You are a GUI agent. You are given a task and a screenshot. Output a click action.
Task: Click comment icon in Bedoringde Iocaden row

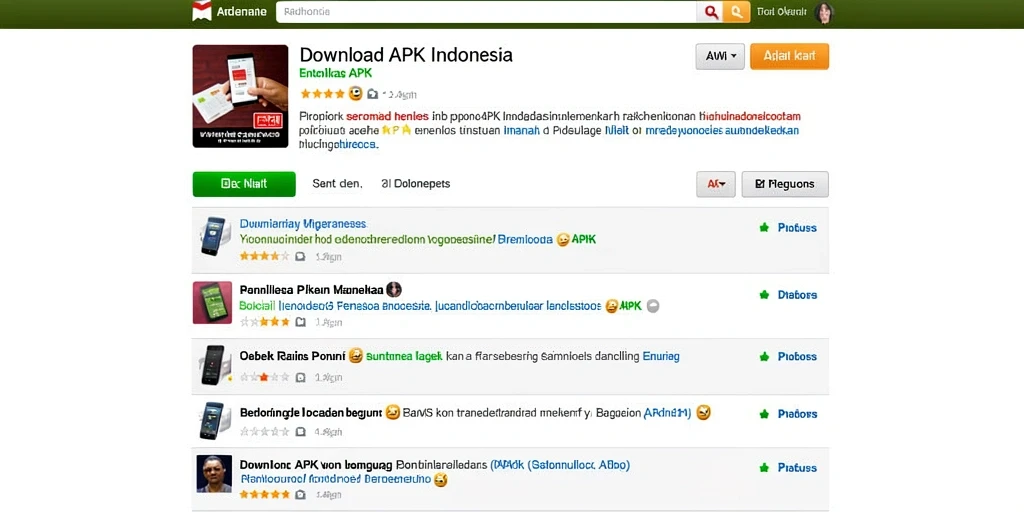click(300, 432)
